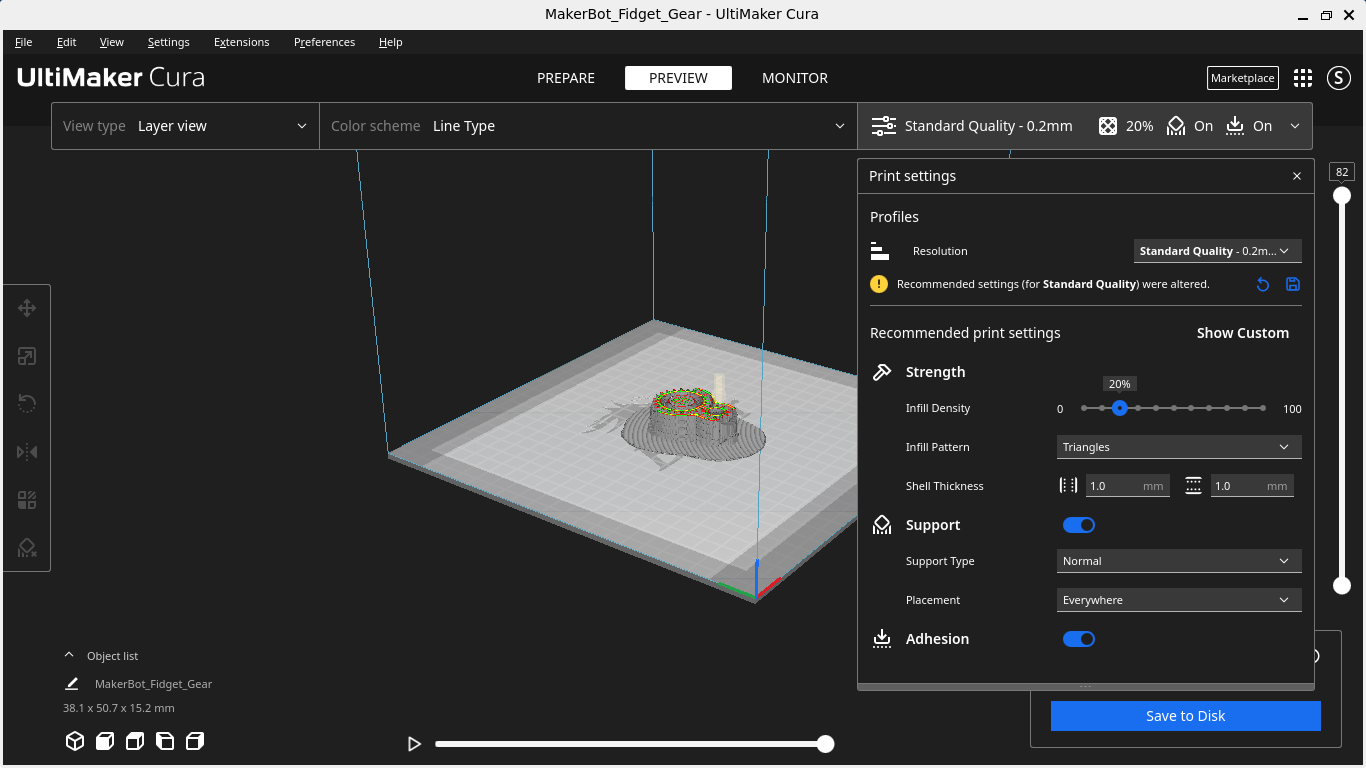Switch to top view camera preset
Viewport: 1366px width, 768px height.
(135, 741)
